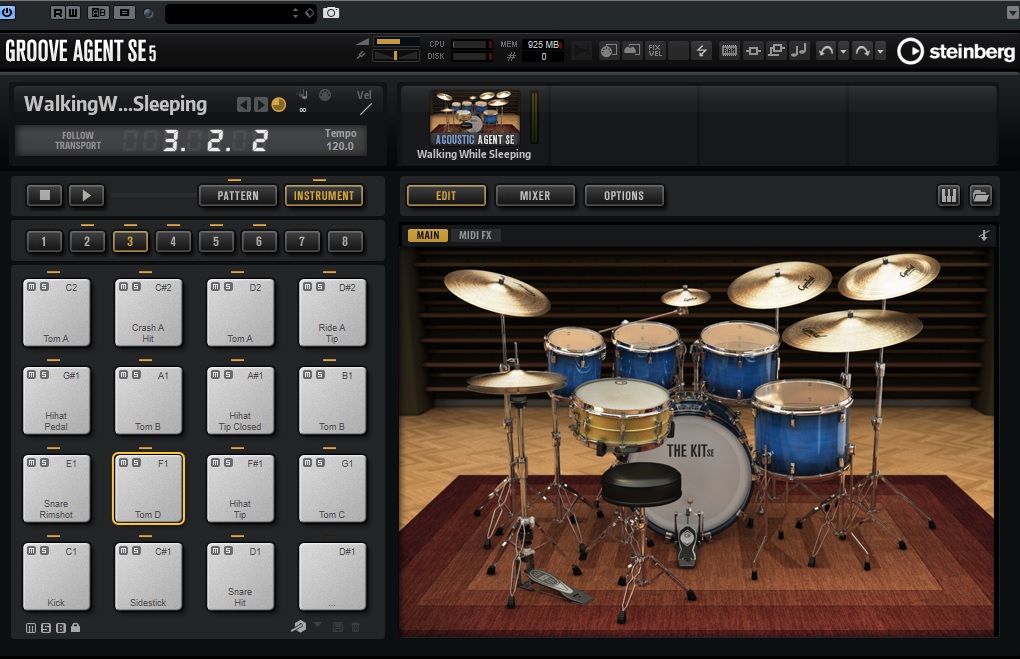Open the MIXER page
The width and height of the screenshot is (1020, 659).
[x=535, y=196]
